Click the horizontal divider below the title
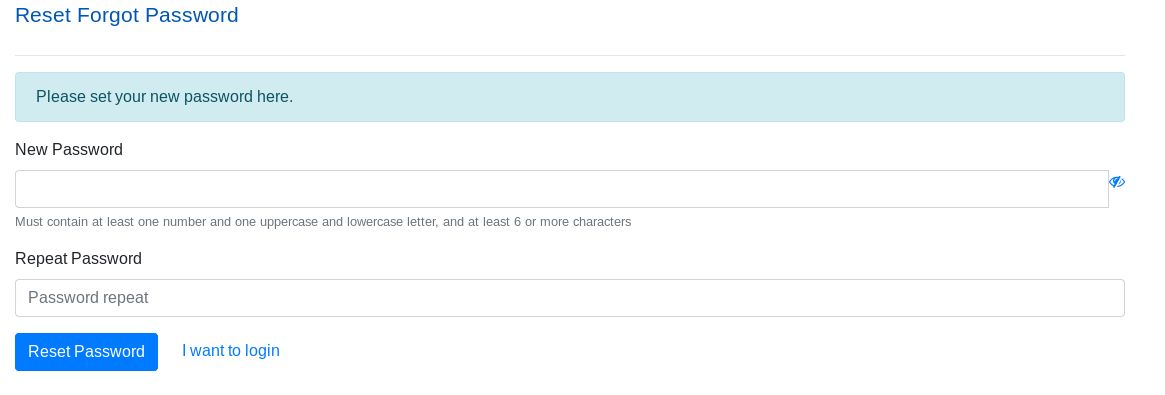 point(569,55)
